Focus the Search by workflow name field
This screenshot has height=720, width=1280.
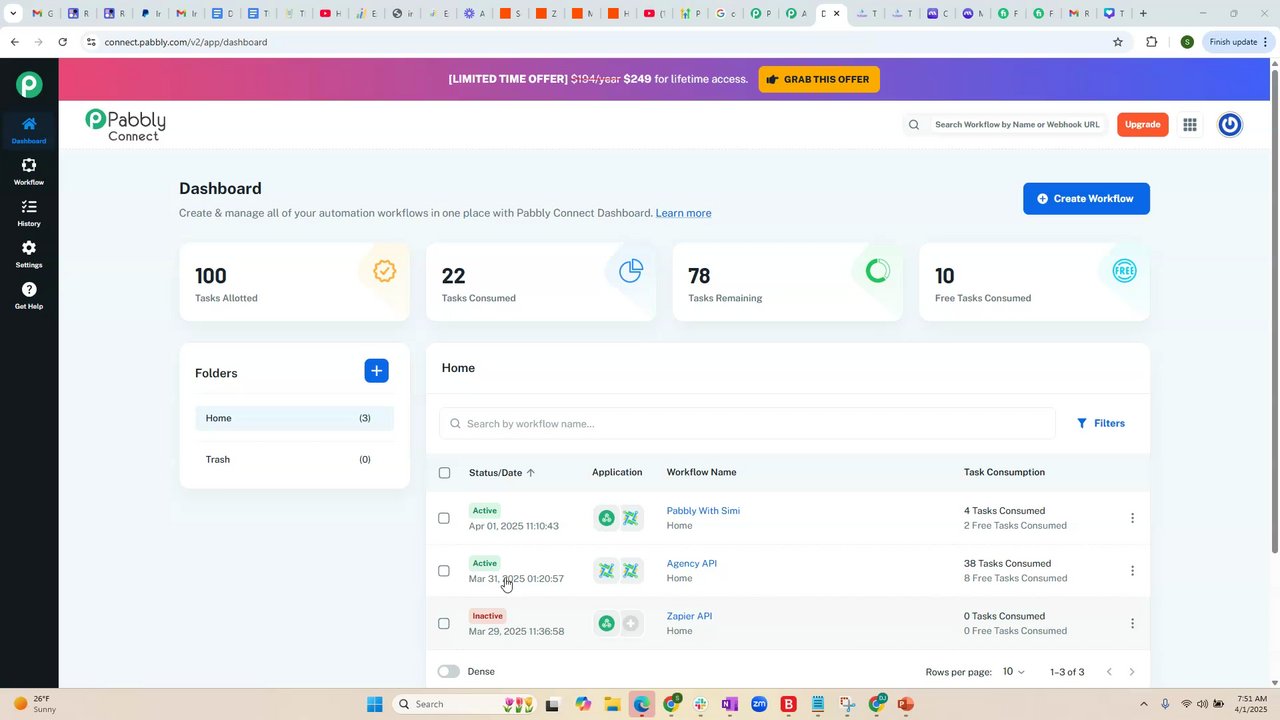[747, 424]
